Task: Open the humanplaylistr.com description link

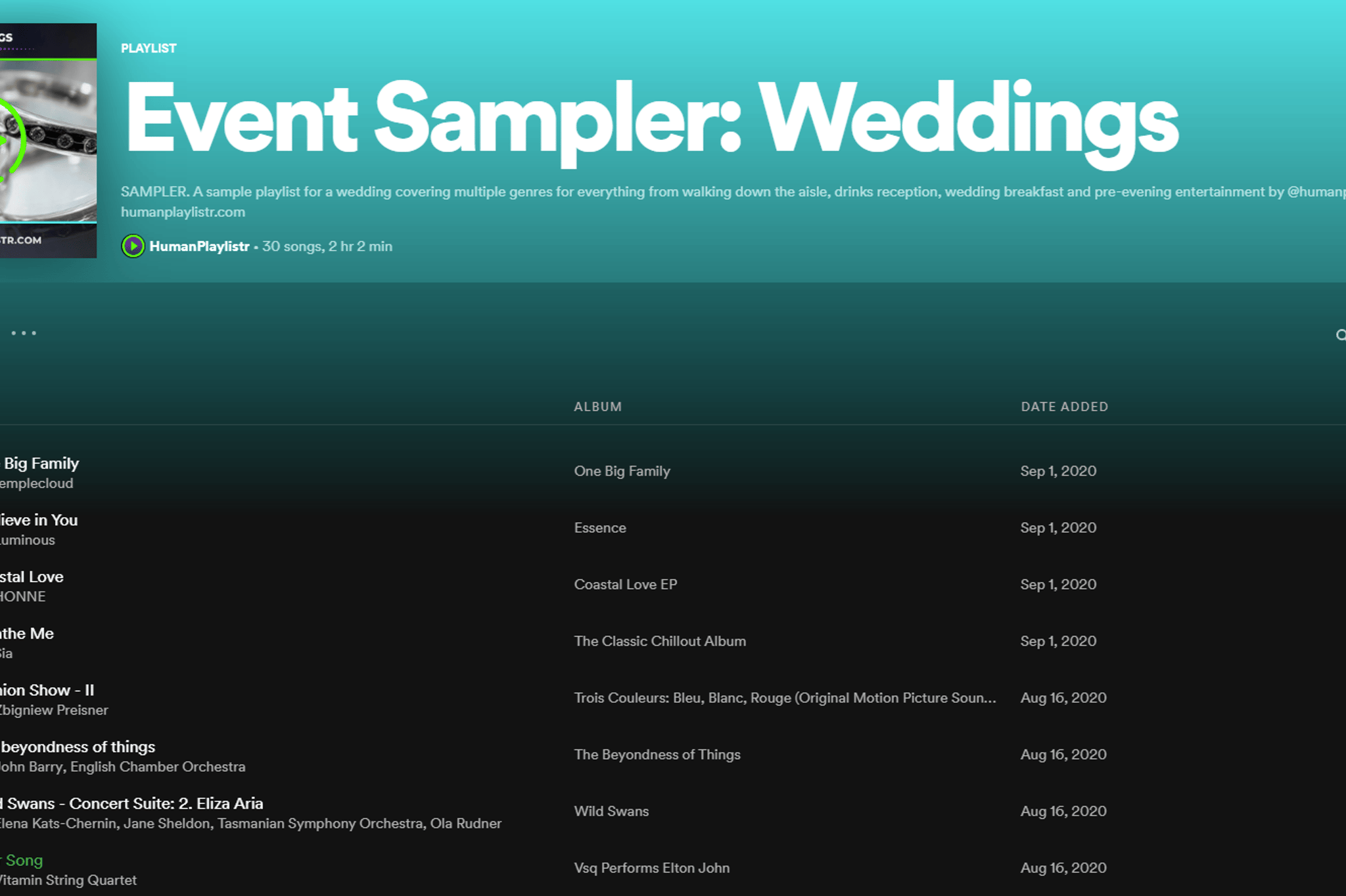Action: click(183, 212)
